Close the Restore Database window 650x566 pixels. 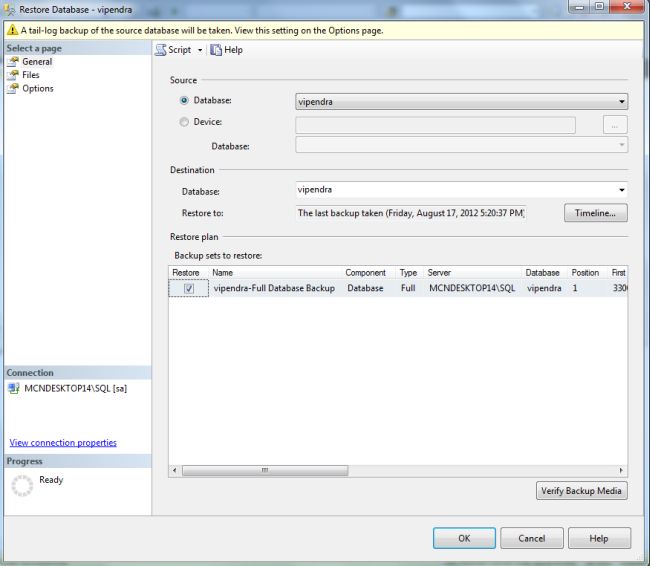[627, 7]
